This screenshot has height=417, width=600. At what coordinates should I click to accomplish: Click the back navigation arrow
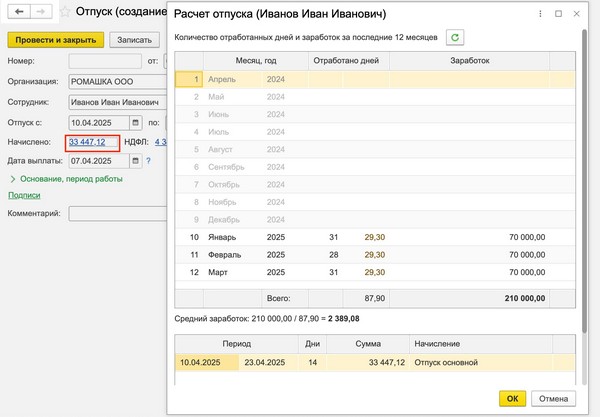18,12
